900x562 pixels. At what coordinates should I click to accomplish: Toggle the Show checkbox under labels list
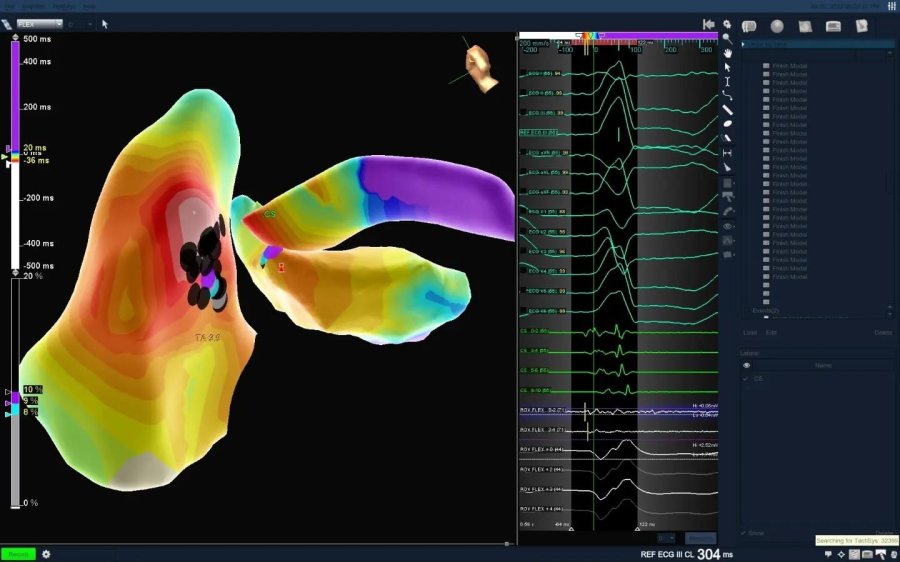click(745, 533)
